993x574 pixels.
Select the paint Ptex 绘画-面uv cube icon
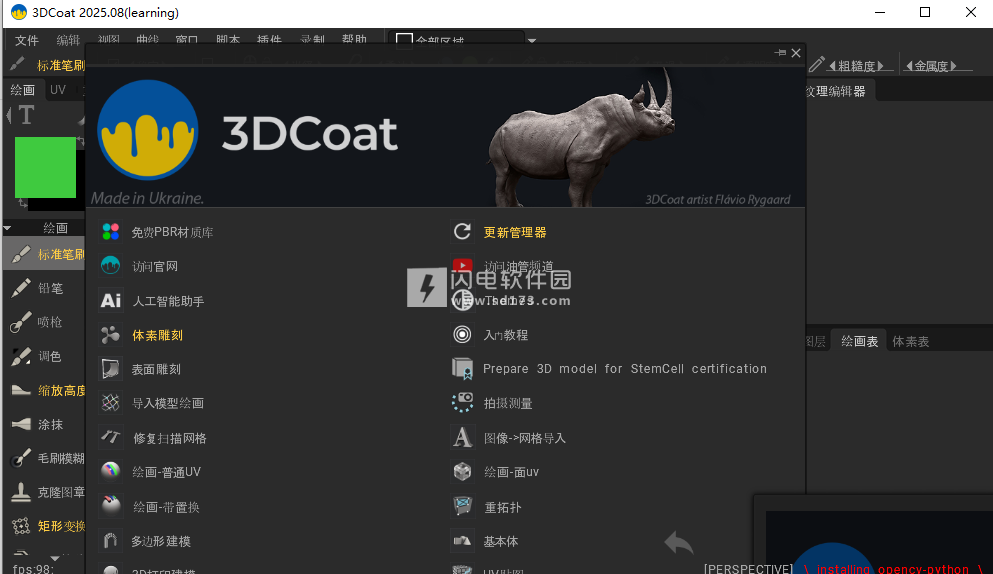click(462, 471)
